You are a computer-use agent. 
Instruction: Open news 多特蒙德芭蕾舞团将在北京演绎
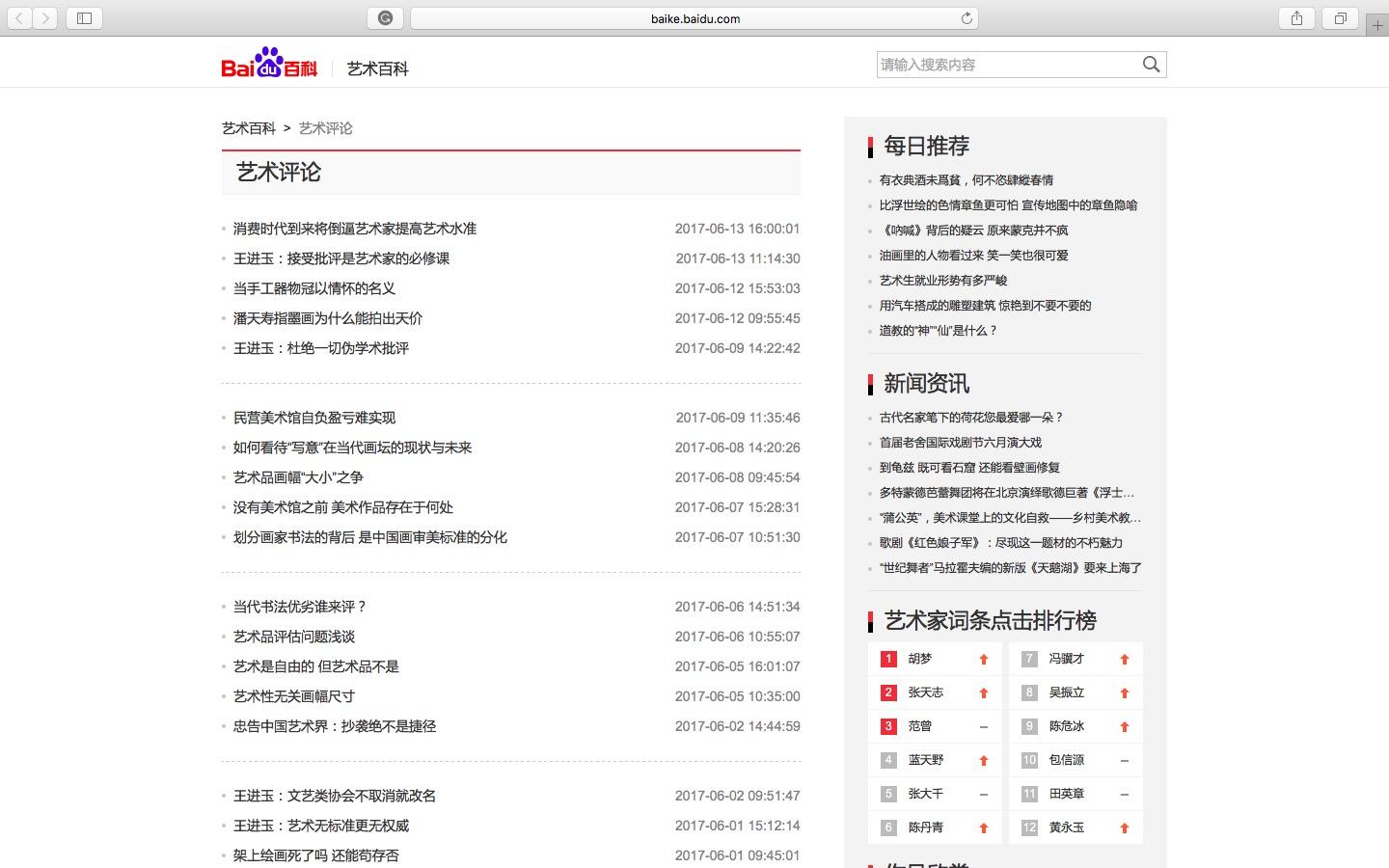click(x=1007, y=493)
